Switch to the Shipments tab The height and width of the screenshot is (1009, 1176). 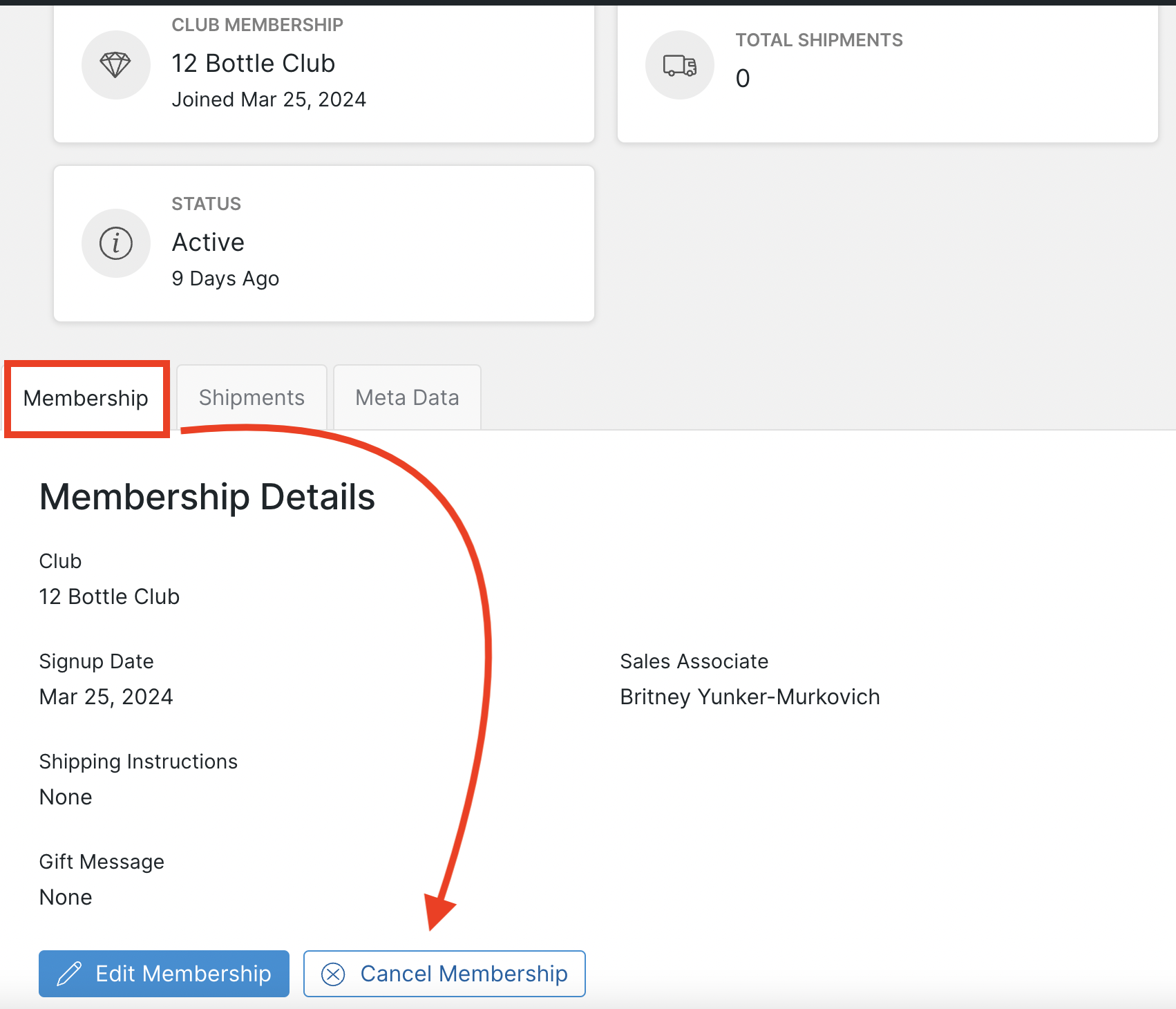click(x=252, y=397)
